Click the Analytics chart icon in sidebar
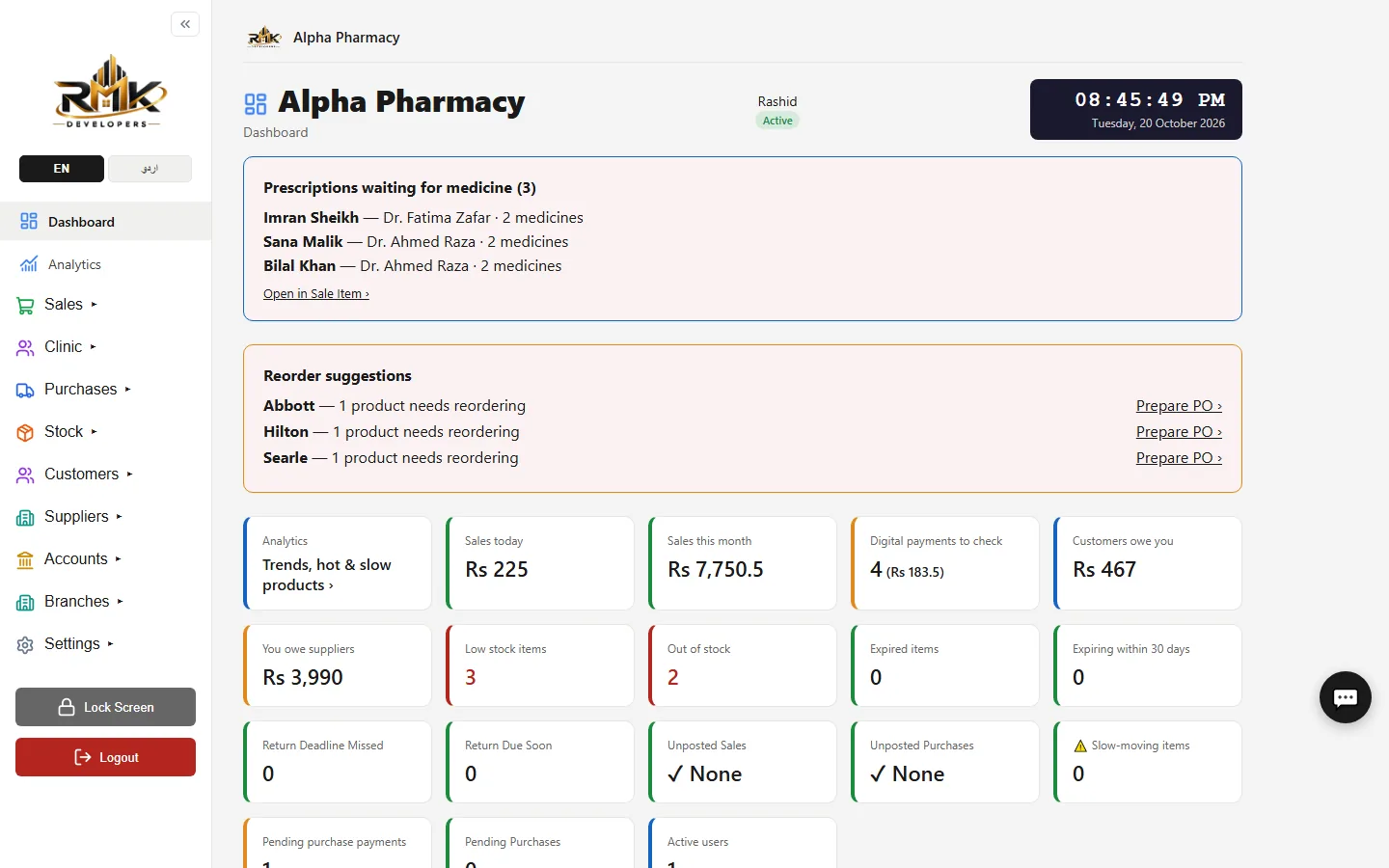 [x=29, y=263]
